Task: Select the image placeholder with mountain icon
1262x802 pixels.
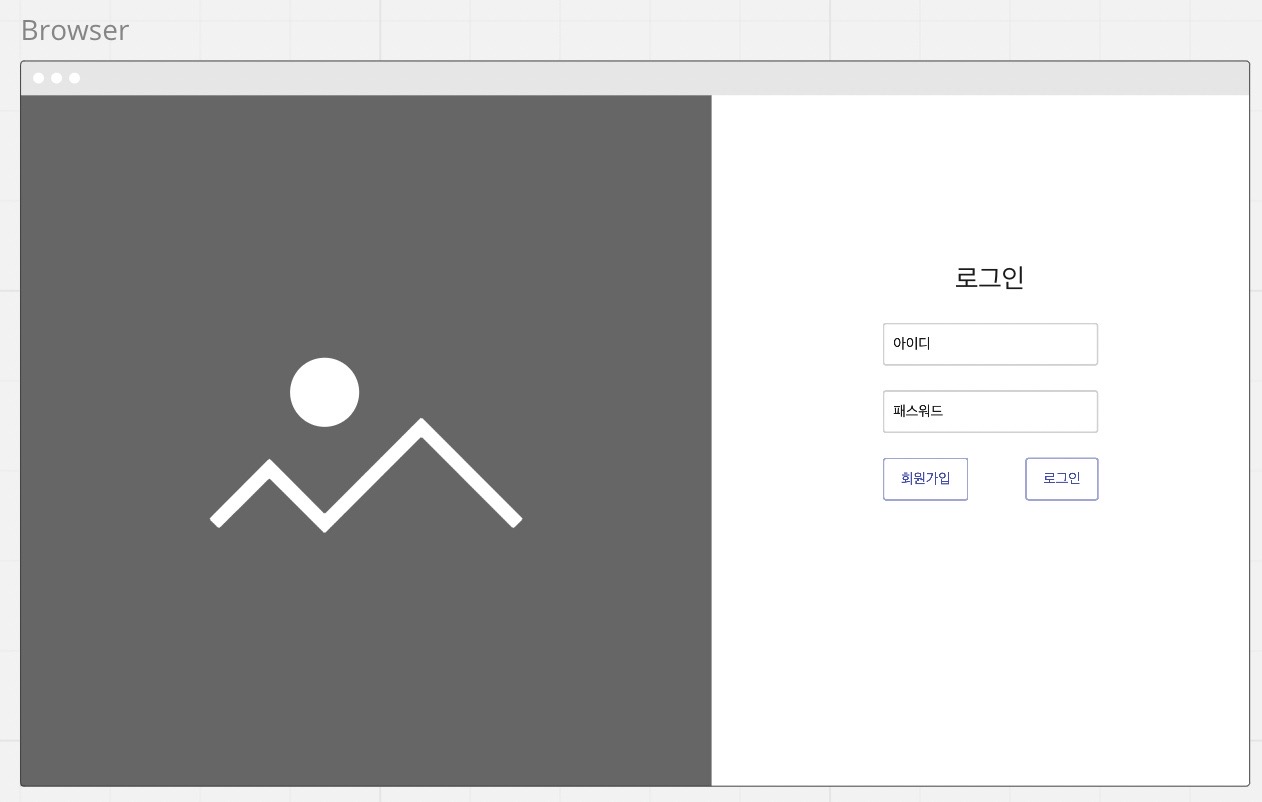Action: [x=366, y=441]
